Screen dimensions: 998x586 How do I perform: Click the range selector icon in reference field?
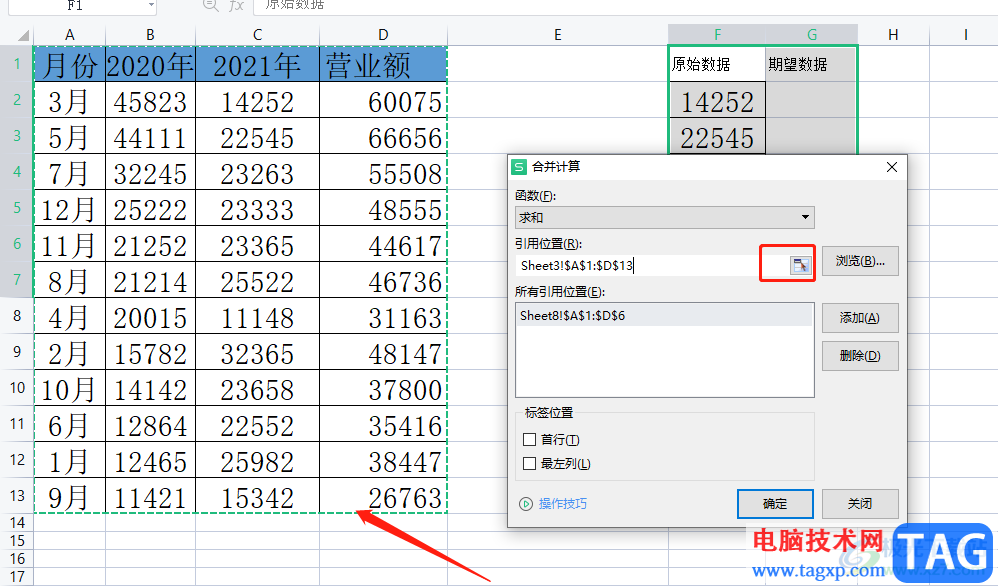(801, 265)
